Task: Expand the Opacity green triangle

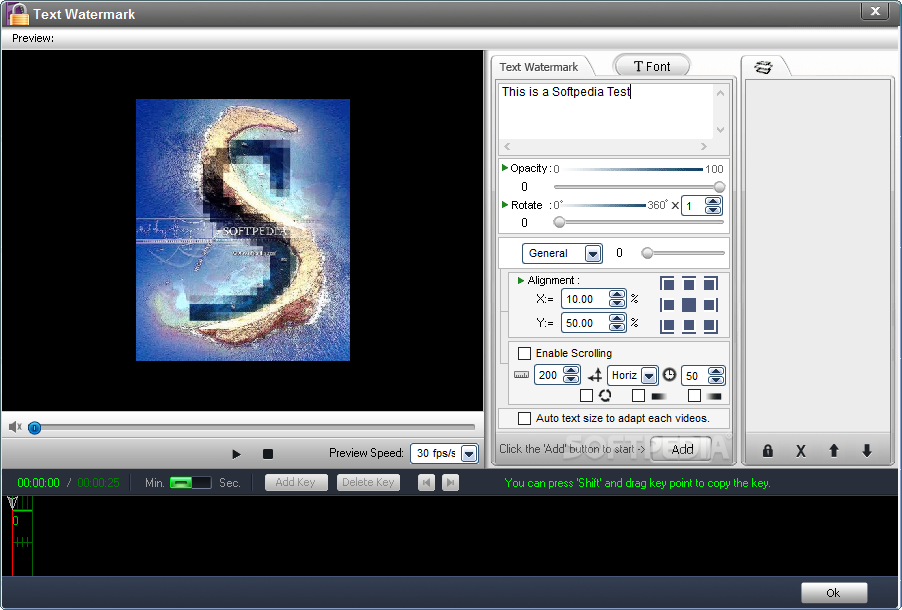Action: (x=504, y=167)
